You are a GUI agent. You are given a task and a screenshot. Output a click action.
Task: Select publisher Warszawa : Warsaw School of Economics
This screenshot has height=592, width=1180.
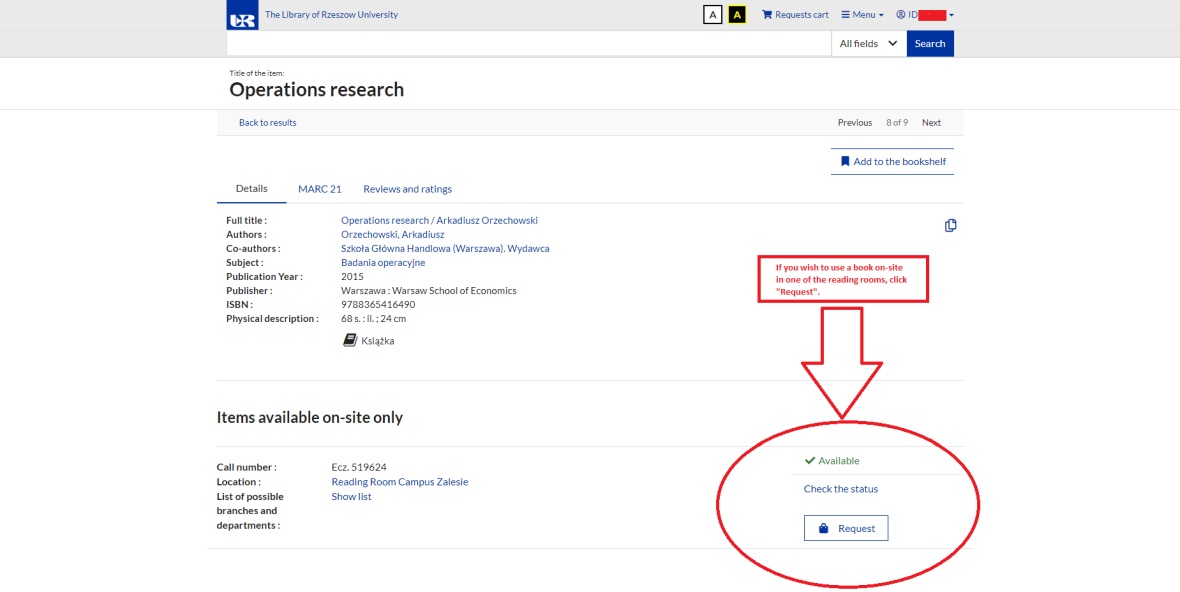click(429, 290)
